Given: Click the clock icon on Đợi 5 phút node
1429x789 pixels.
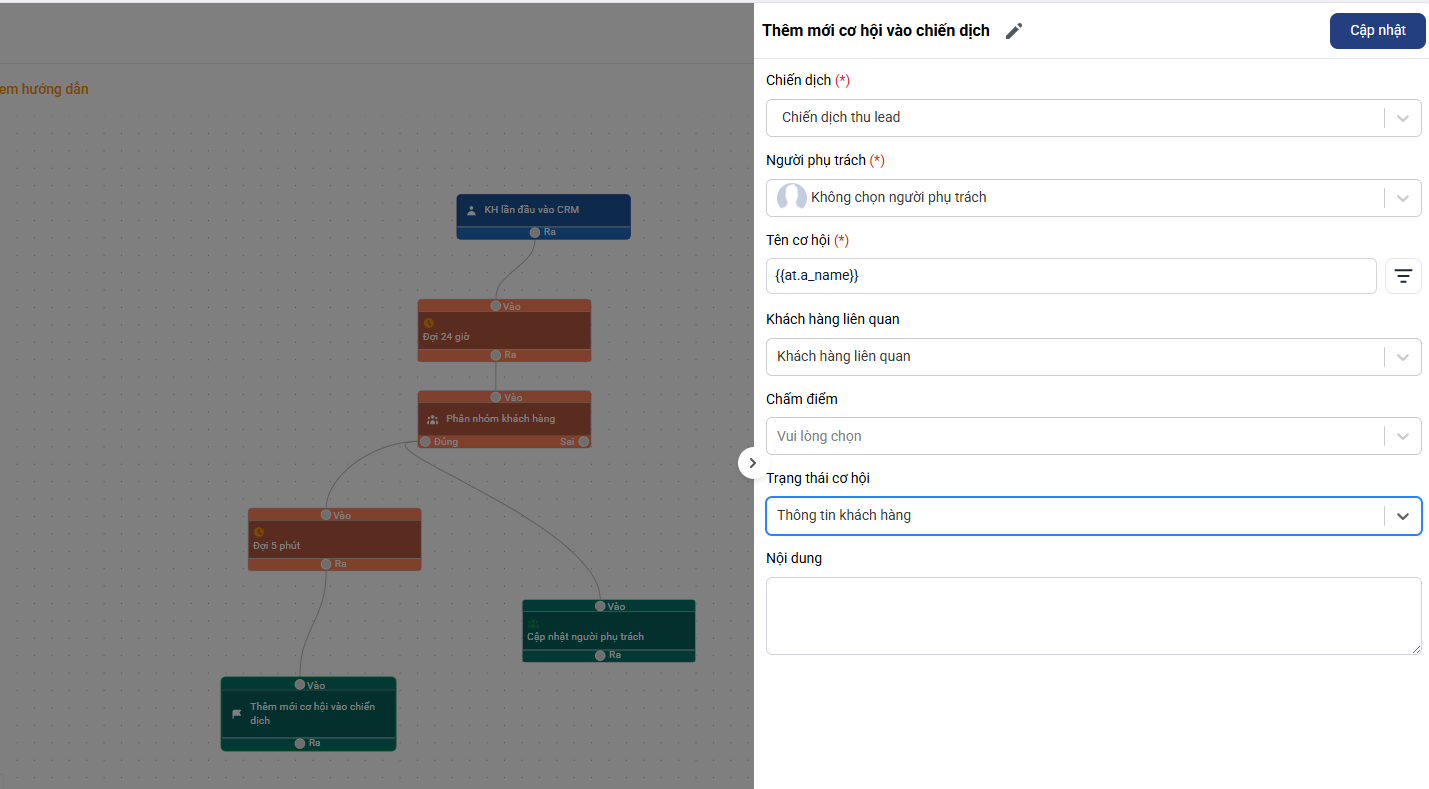Looking at the screenshot, I should tap(259, 532).
